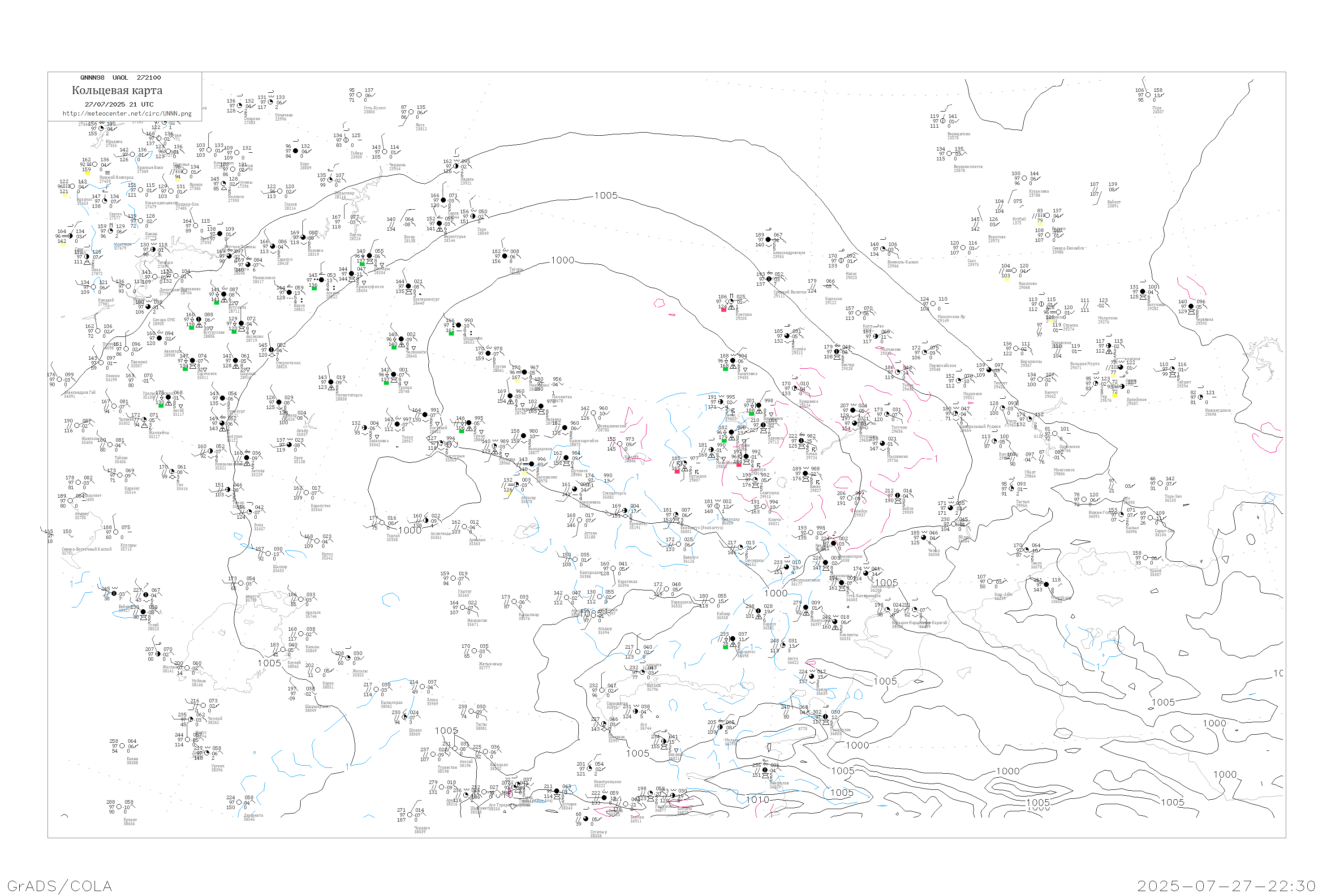Open the meteocenter.net UNNN.png URL text
Screen dimensions: 1344x896
click(x=127, y=114)
